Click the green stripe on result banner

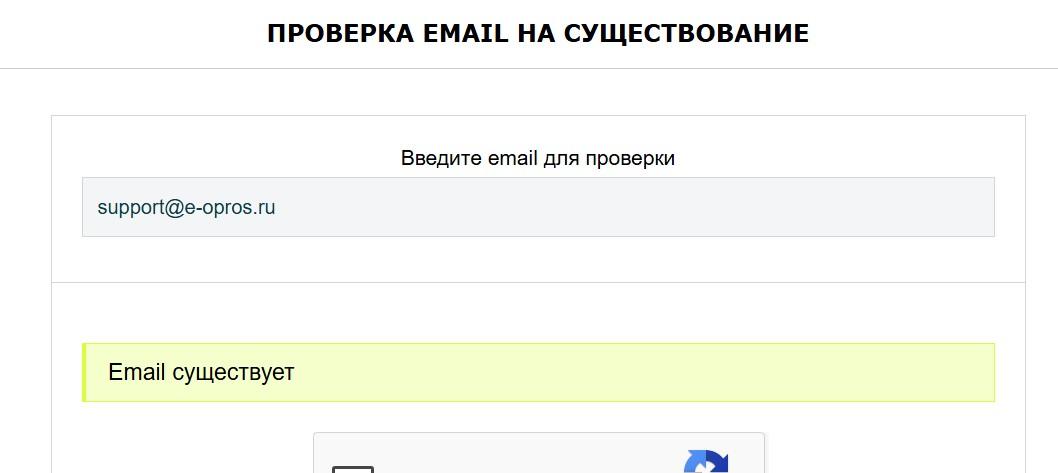[85, 372]
